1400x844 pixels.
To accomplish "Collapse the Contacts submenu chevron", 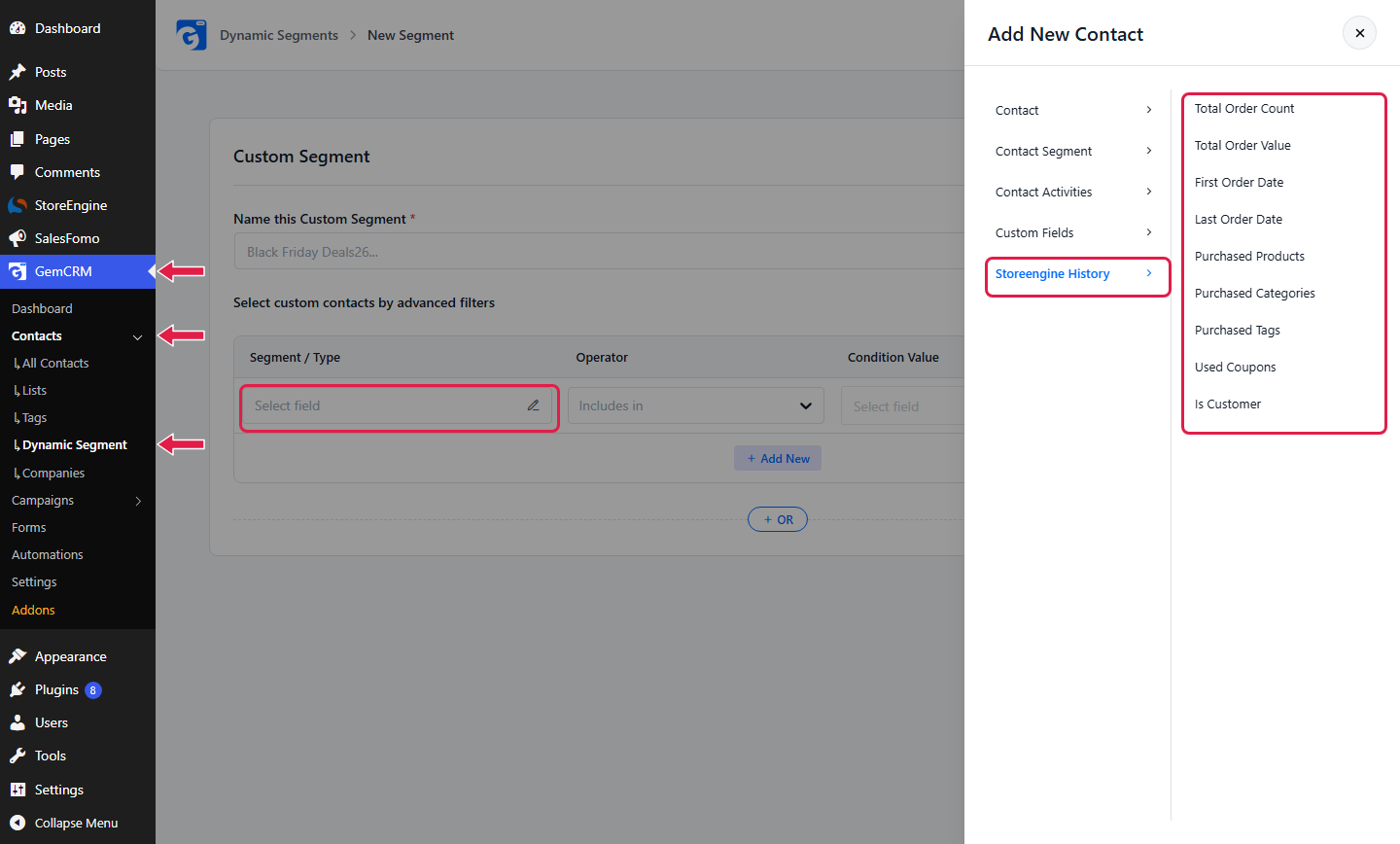I will 137,336.
